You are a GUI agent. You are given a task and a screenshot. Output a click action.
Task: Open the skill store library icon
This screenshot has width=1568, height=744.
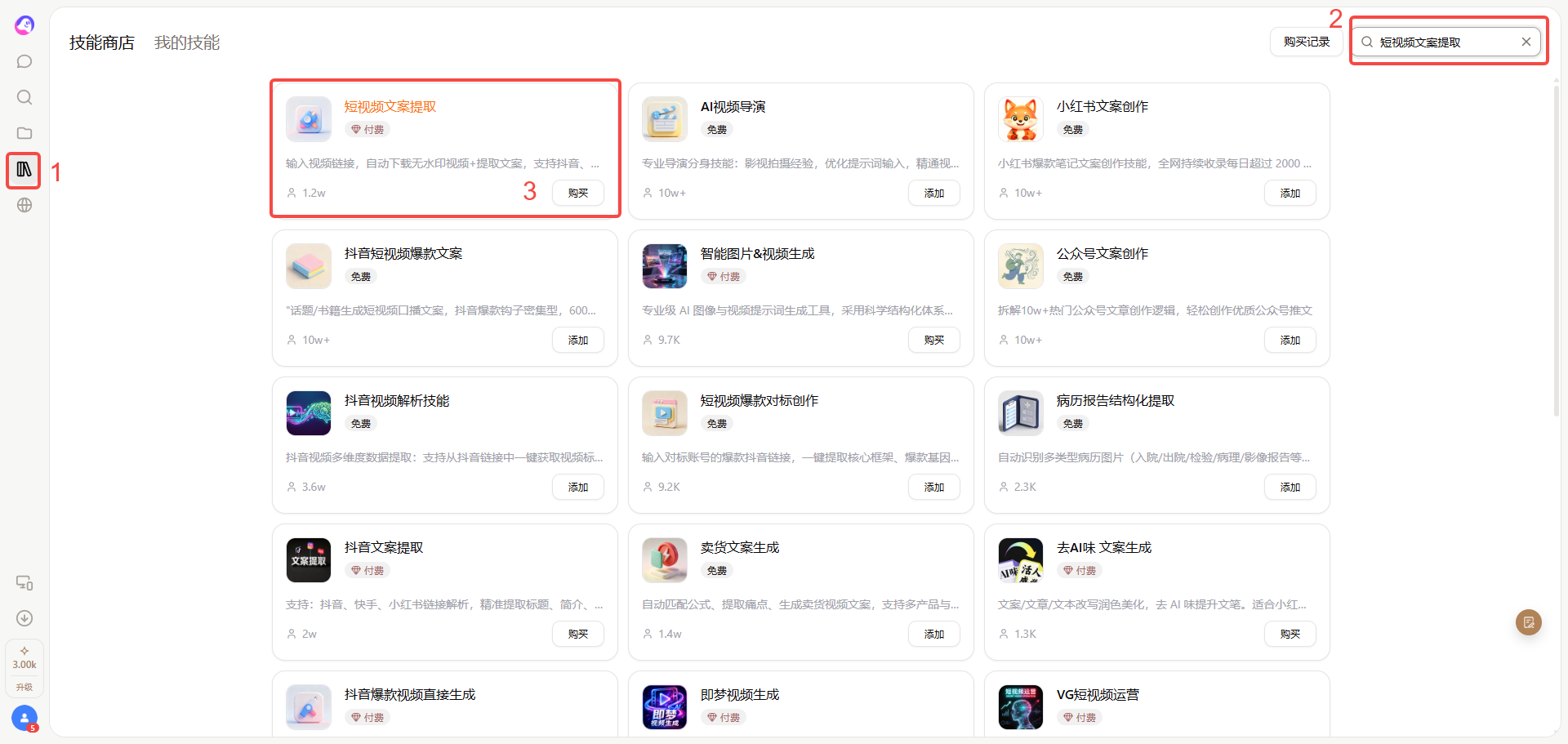tap(24, 169)
